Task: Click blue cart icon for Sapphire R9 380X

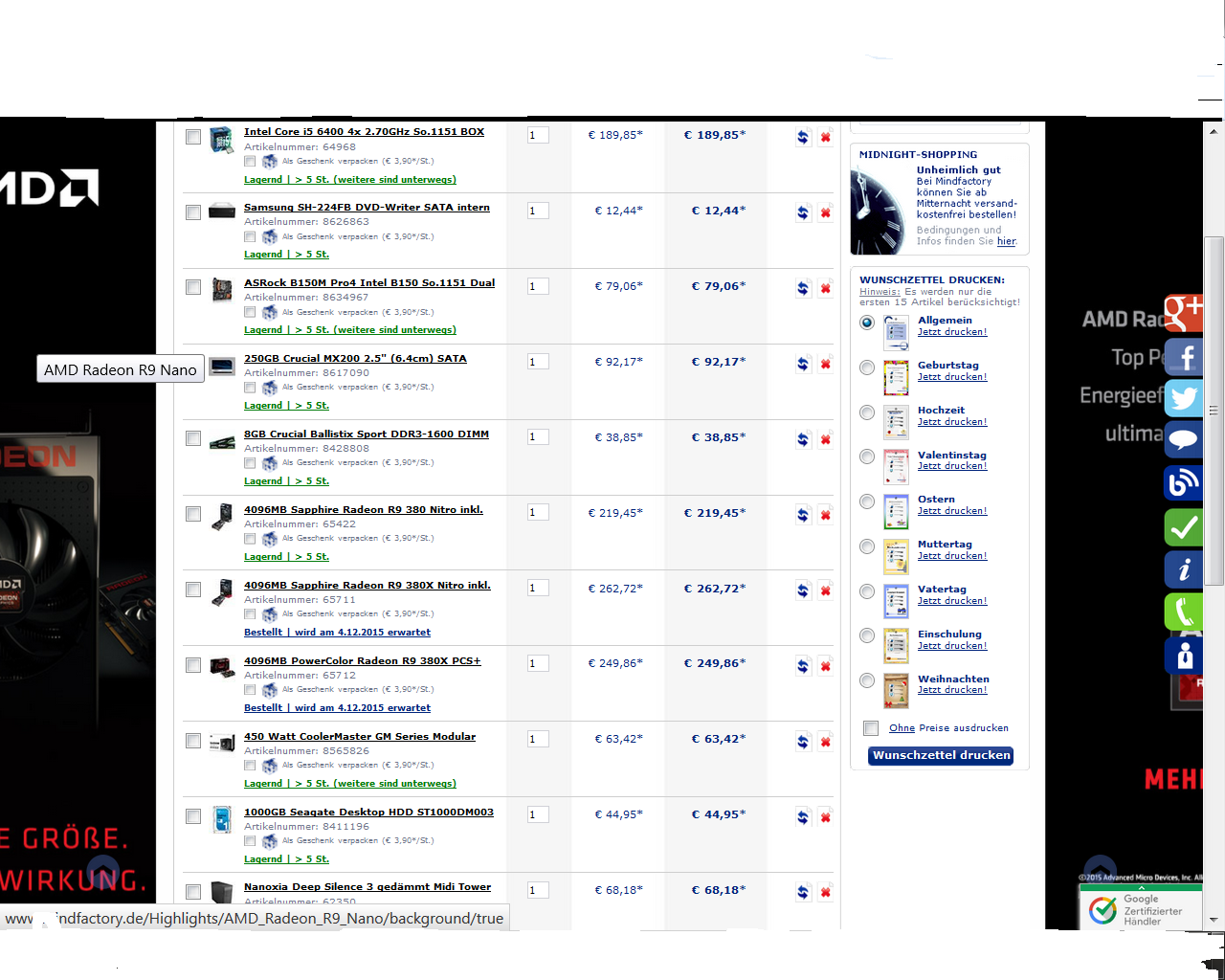Action: pos(803,590)
